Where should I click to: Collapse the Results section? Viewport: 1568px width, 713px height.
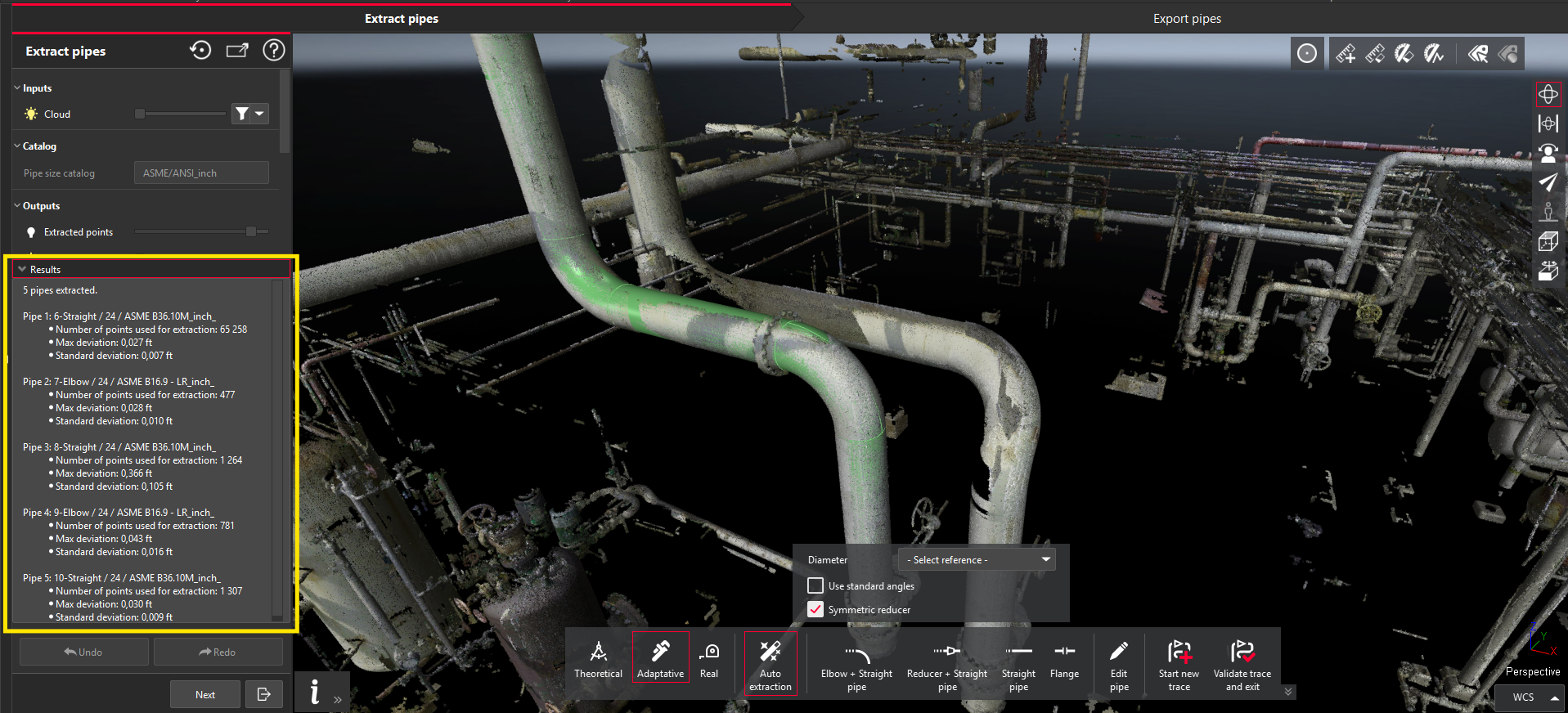[x=22, y=269]
